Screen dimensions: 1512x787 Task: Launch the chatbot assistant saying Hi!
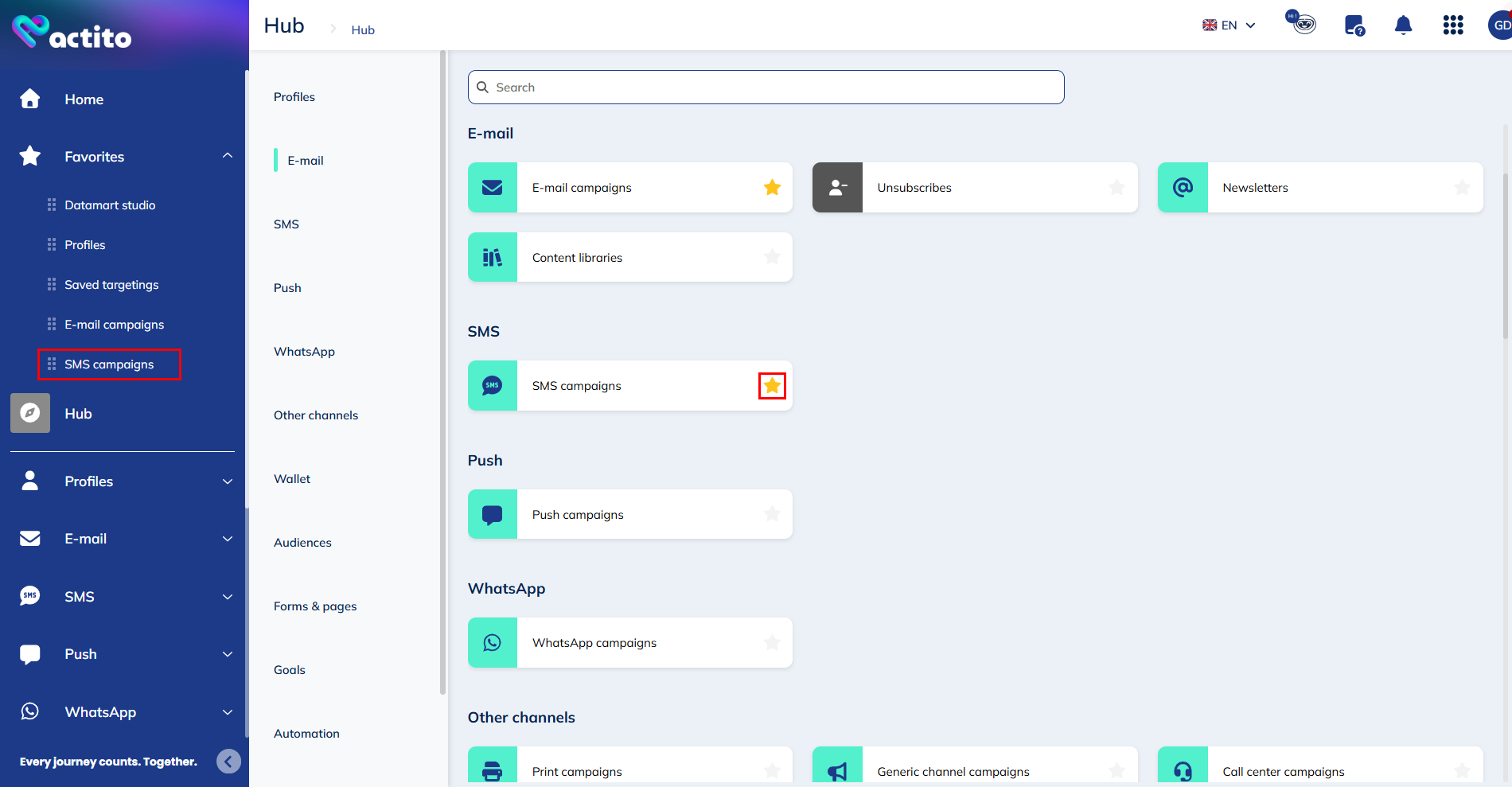[1300, 23]
